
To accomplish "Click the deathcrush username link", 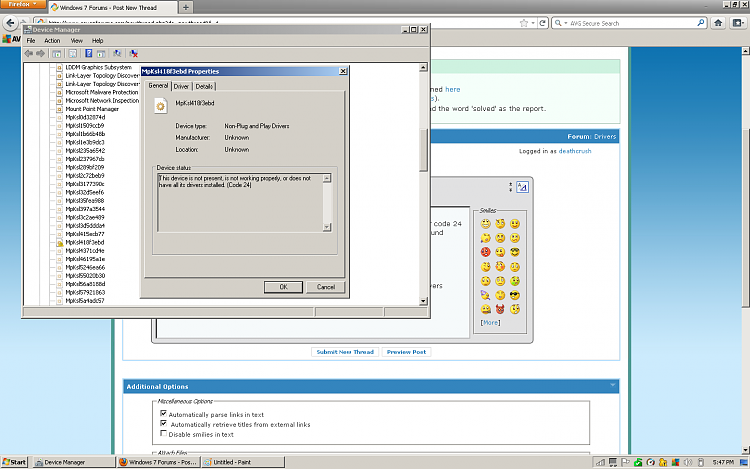I will 575,151.
